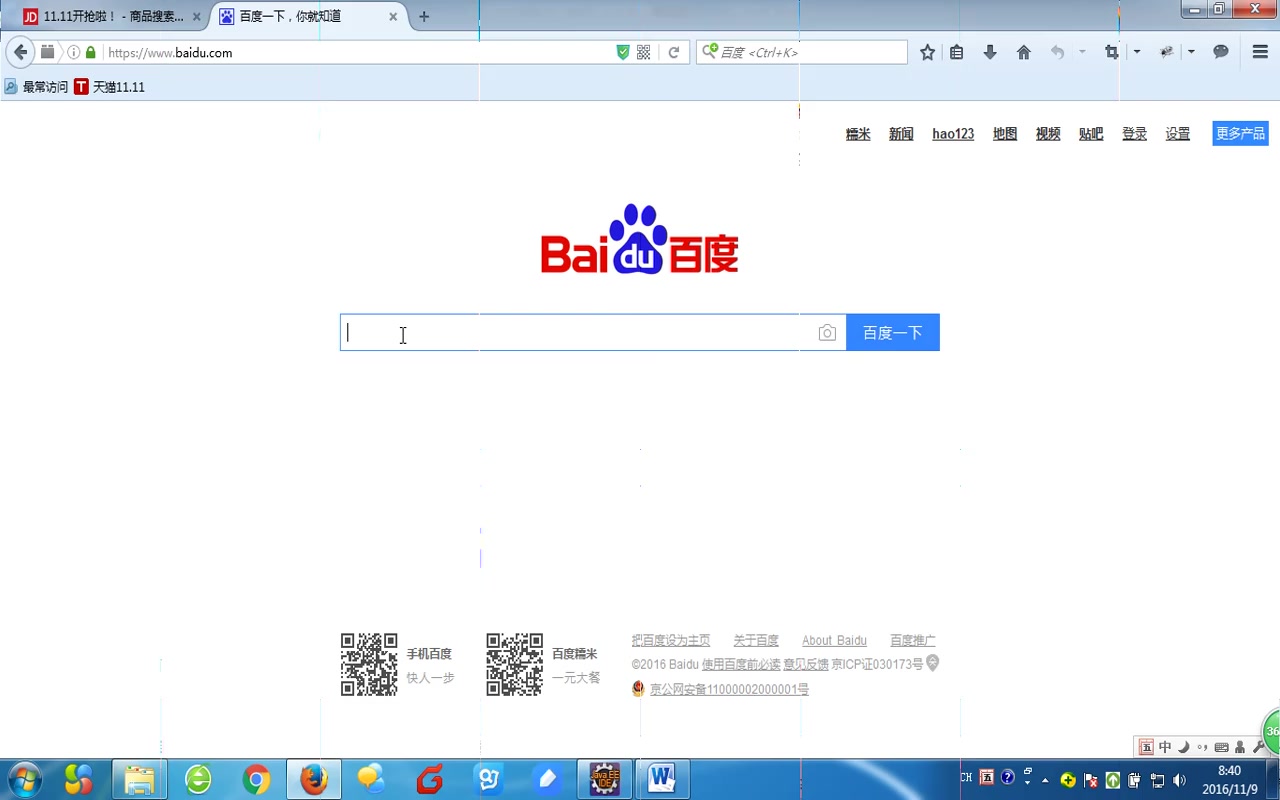Click the Baidu logo
This screenshot has width=1280, height=800.
[640, 239]
